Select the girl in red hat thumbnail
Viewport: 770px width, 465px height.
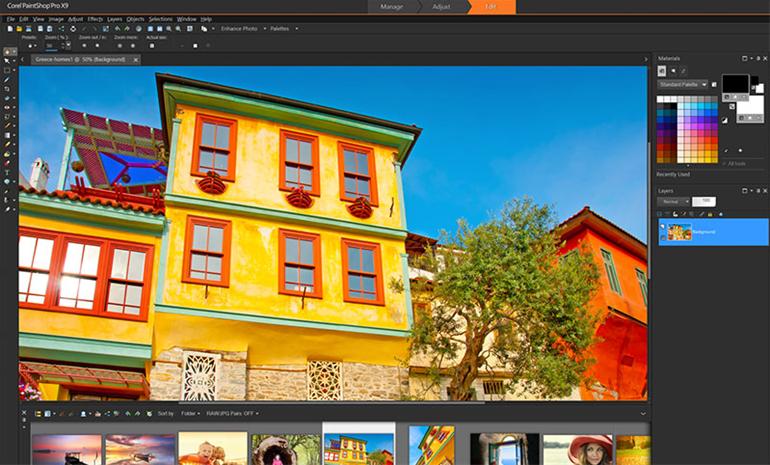pos(576,449)
